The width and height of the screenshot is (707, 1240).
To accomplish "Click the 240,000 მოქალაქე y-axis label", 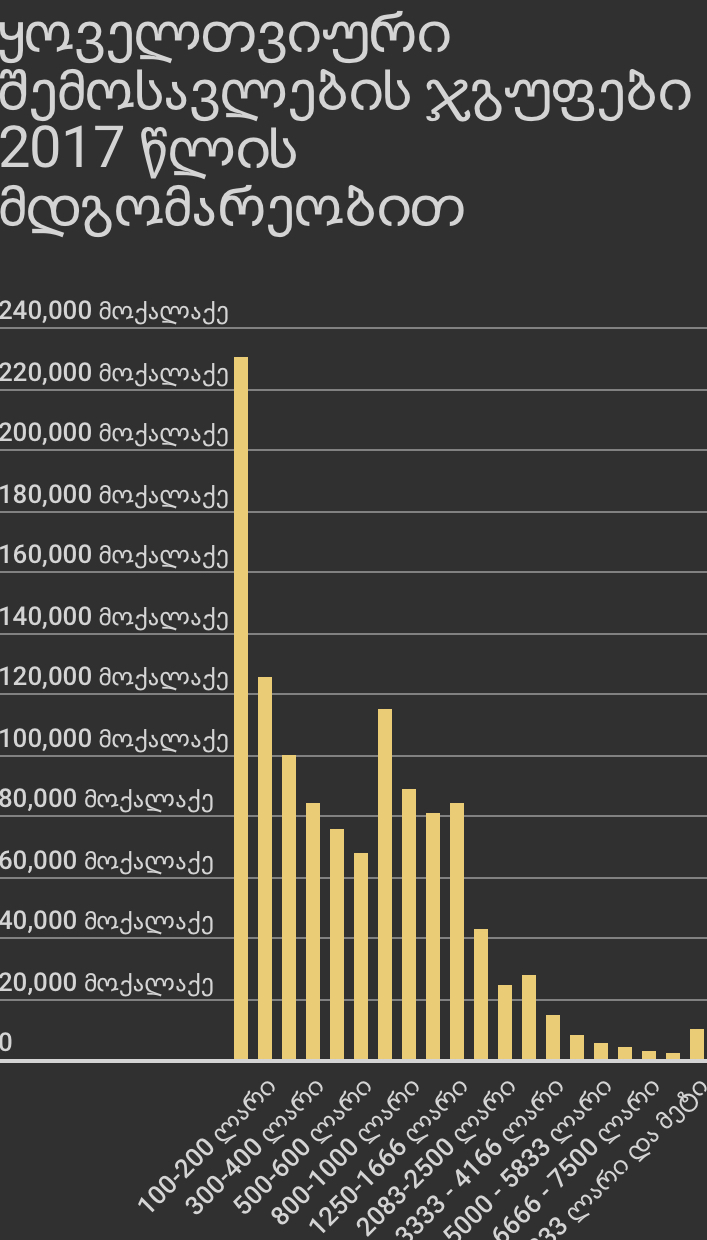I will click(114, 312).
